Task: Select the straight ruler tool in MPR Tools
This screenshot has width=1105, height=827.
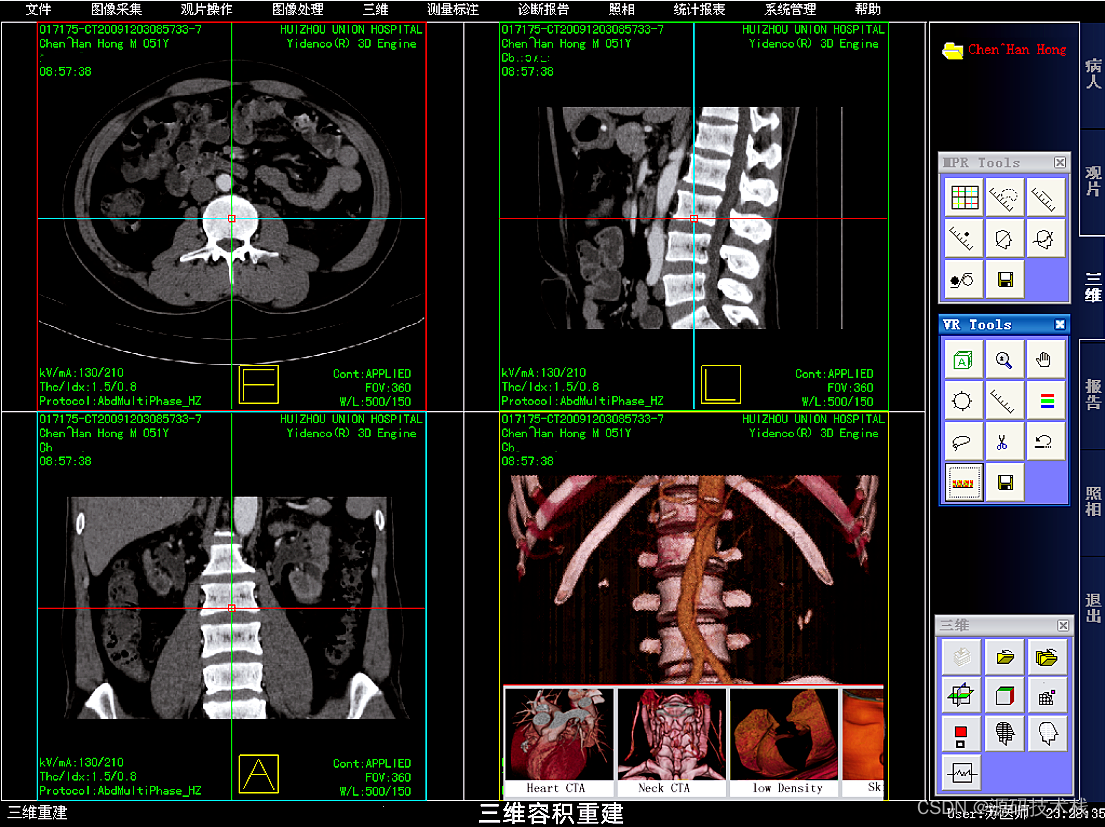Action: tap(1044, 198)
